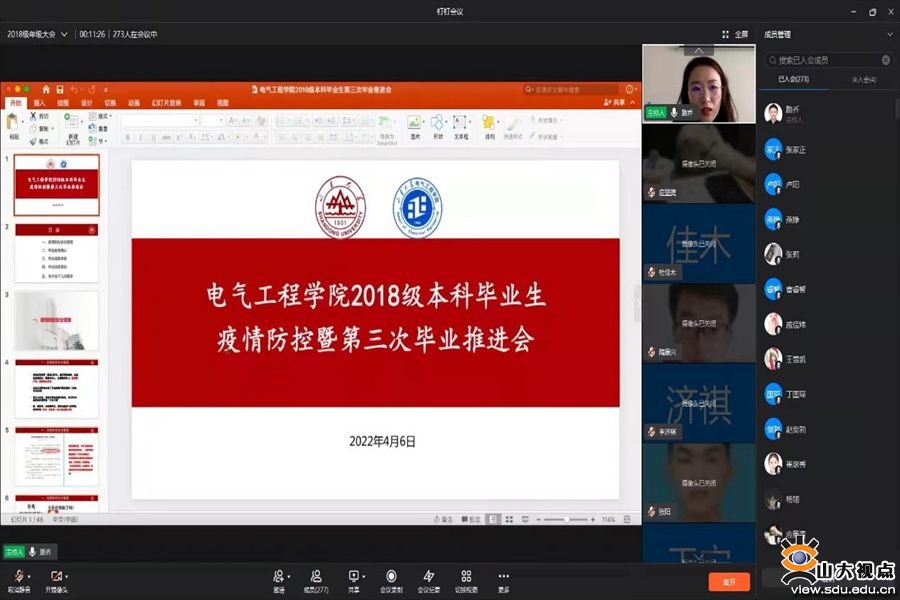Open the More (更多) options icon
The image size is (900, 600).
tap(503, 576)
